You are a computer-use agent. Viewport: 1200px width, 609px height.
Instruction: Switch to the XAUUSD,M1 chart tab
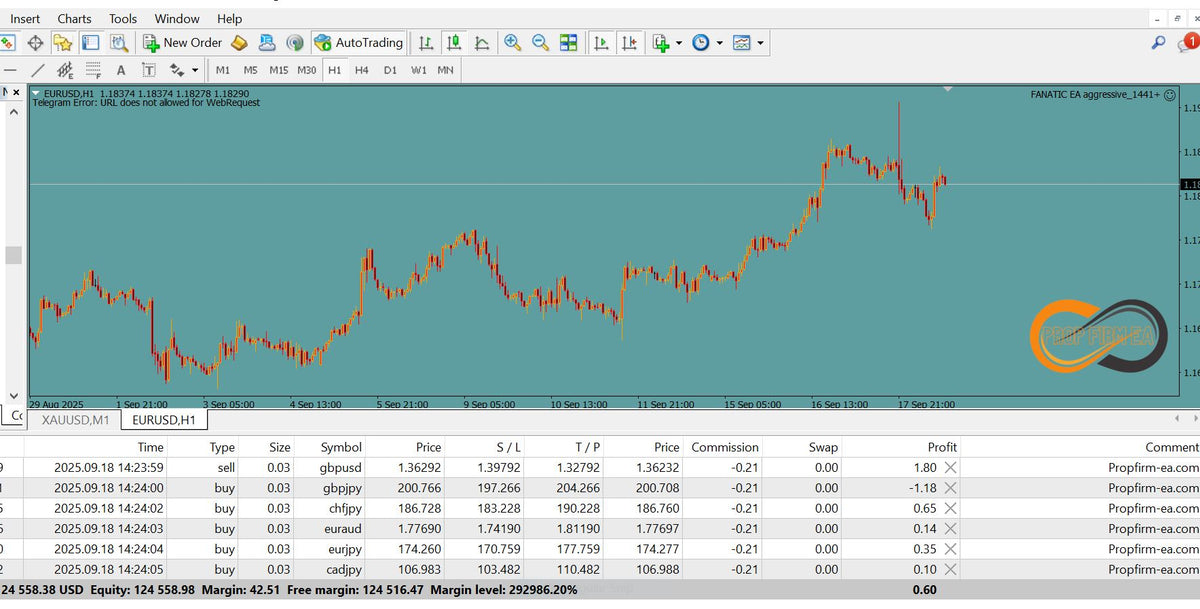(x=75, y=420)
